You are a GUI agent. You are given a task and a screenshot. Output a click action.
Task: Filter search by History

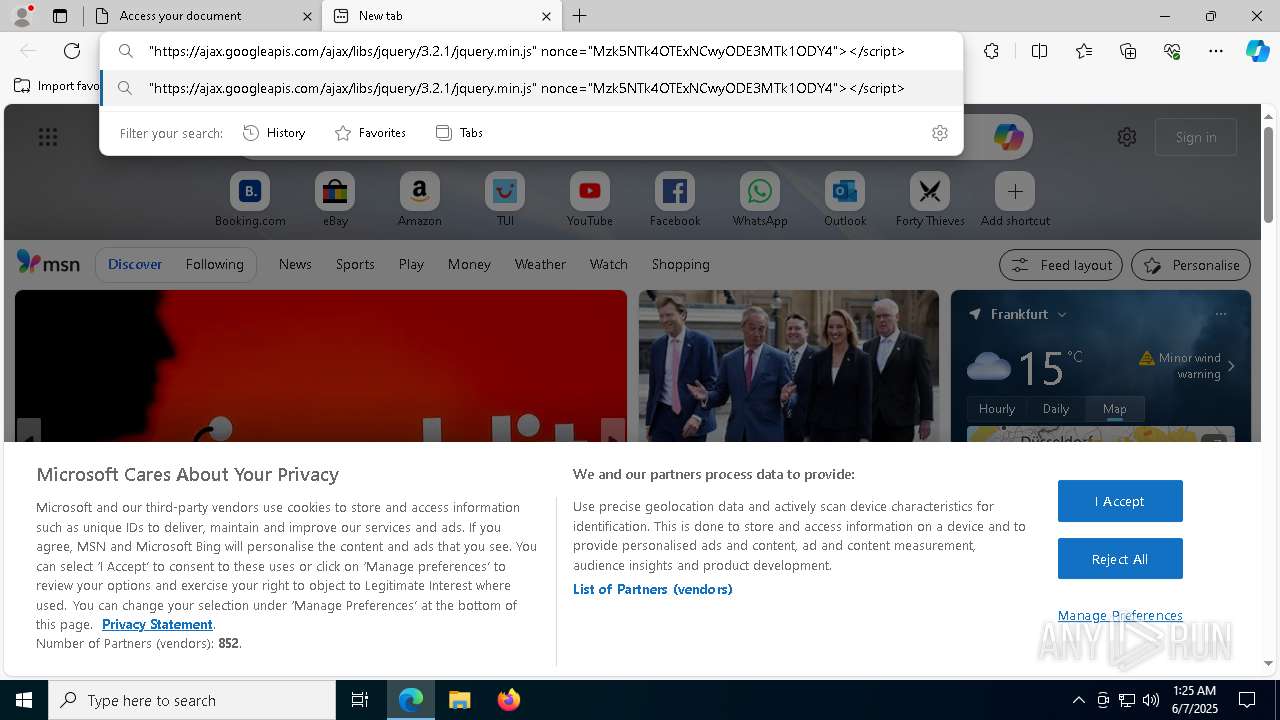click(275, 133)
